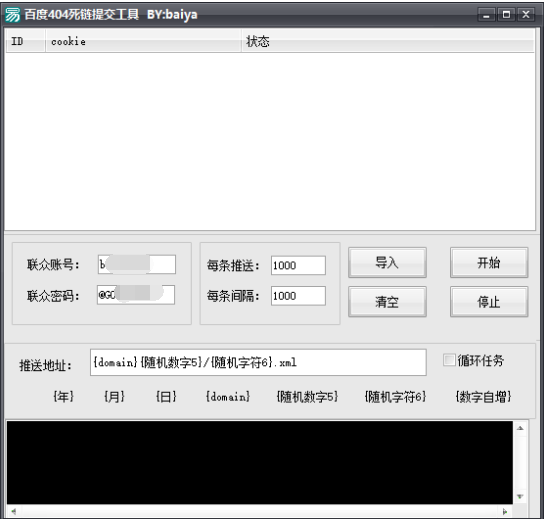Click the log scrollbar down arrow
Screen dimensions: 544x519
[x=520, y=497]
